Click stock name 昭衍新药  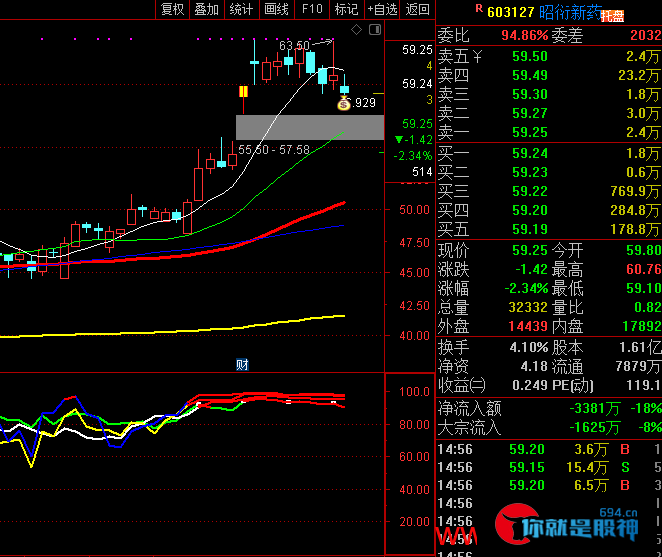pos(570,13)
